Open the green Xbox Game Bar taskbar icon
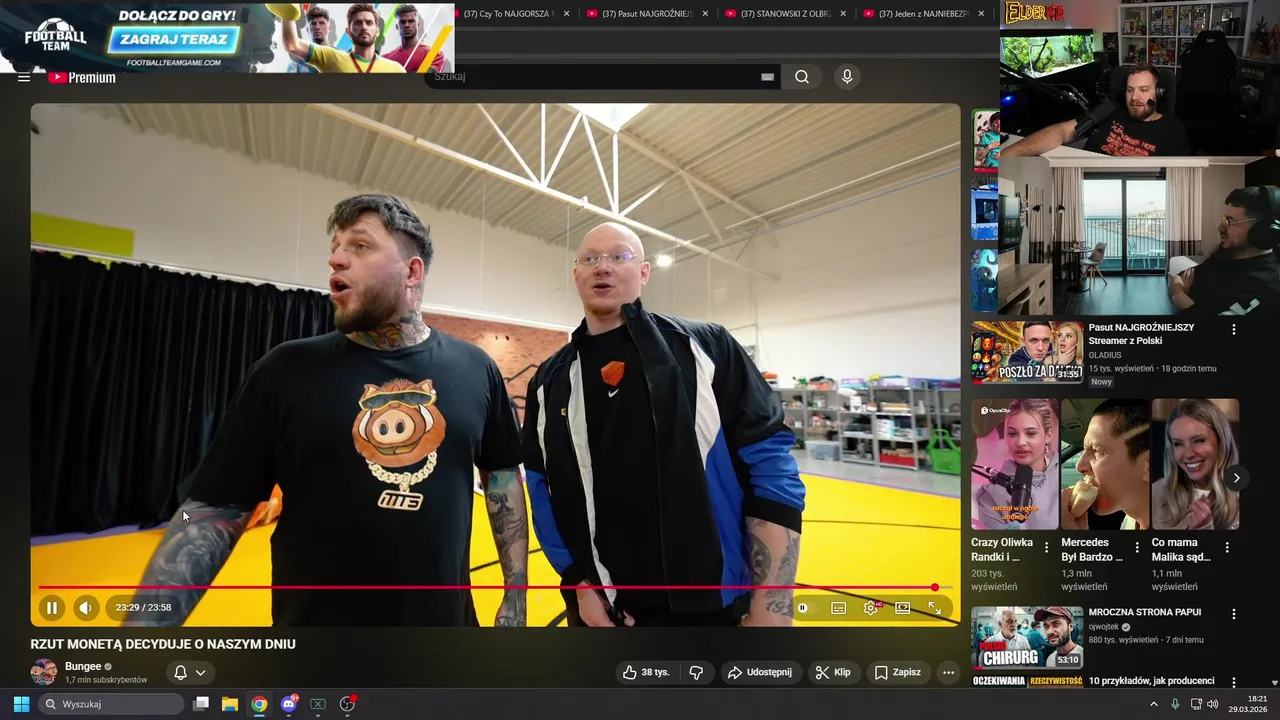 tap(318, 704)
